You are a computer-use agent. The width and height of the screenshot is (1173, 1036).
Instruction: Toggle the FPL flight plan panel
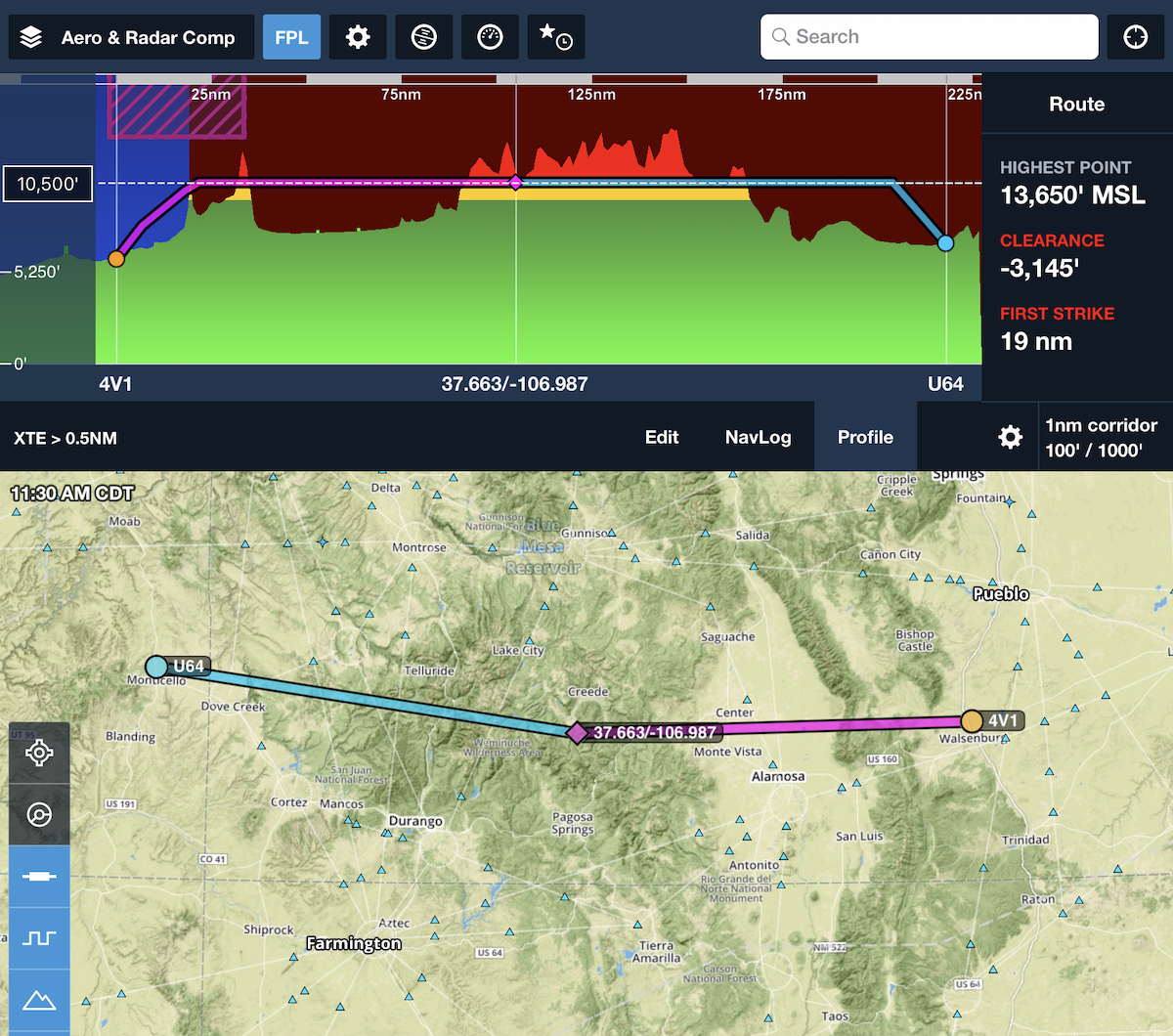coord(291,37)
